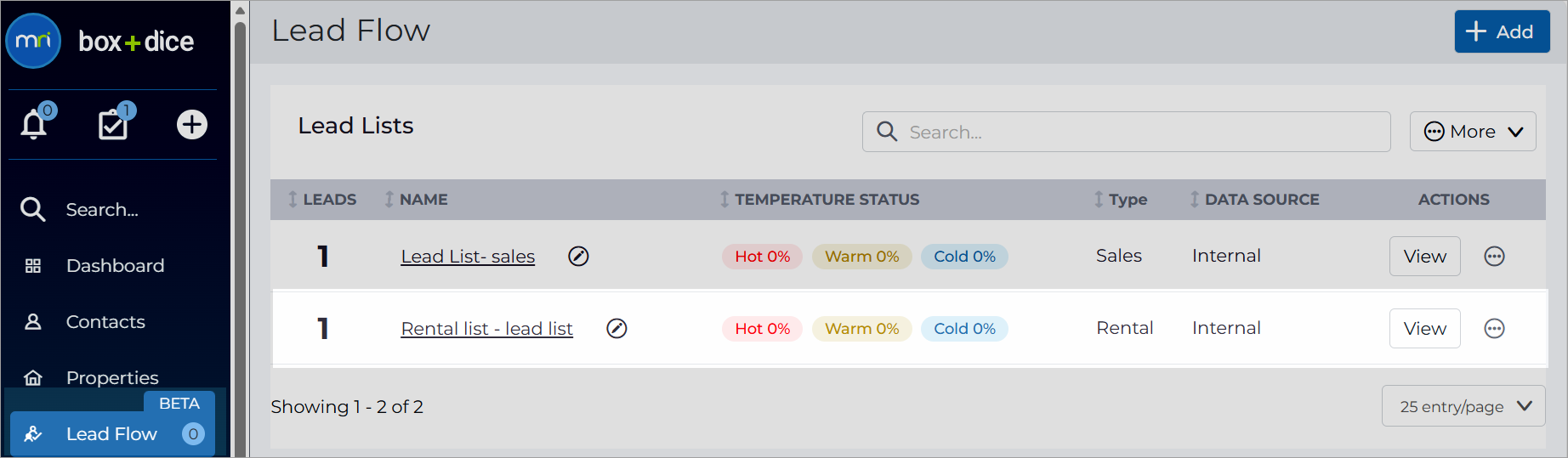The image size is (1568, 458).
Task: Select Lead Flow in the sidebar
Action: (x=112, y=434)
